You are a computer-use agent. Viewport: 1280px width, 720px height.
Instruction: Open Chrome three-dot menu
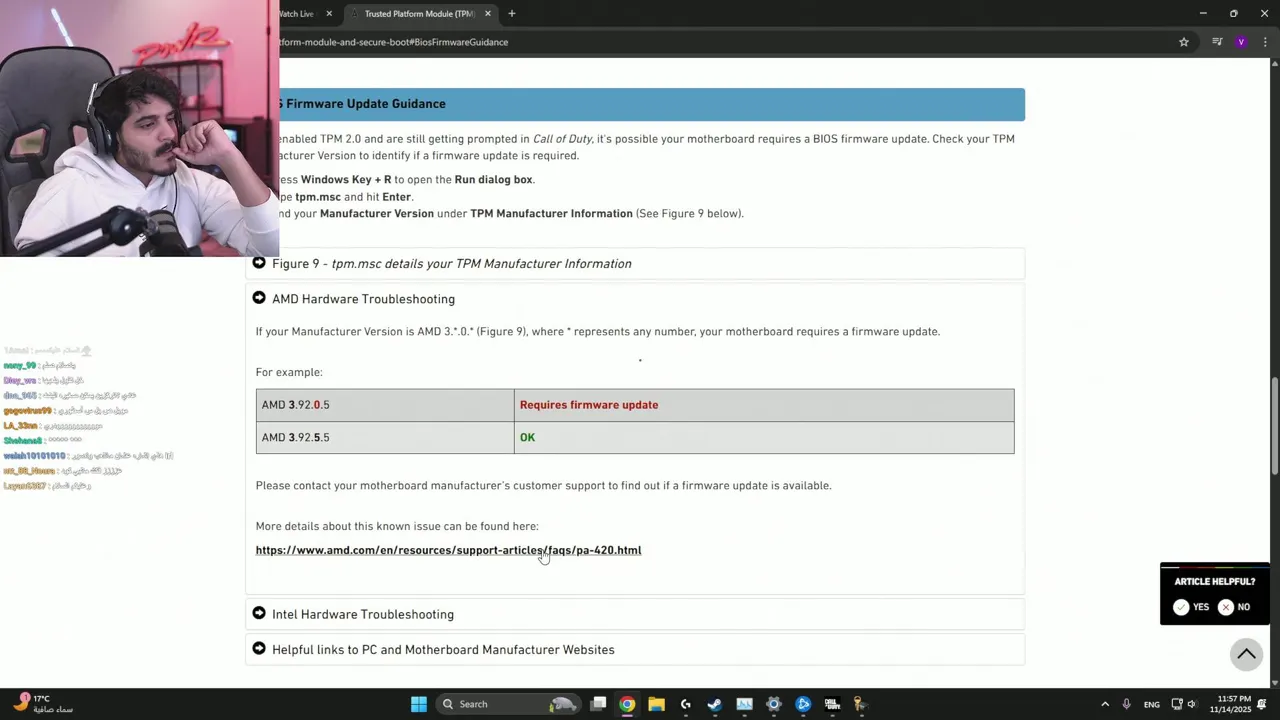(x=1265, y=42)
